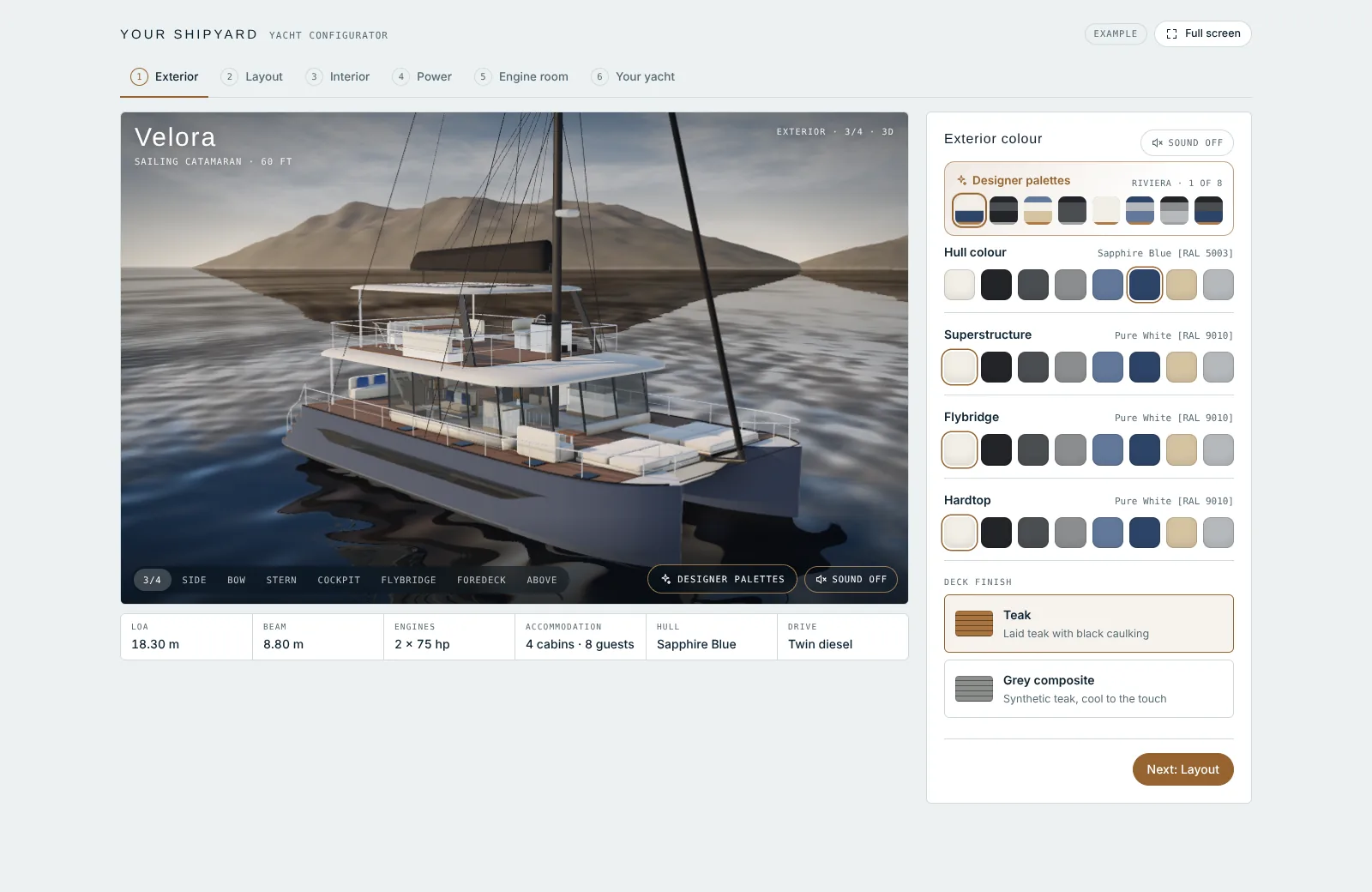The height and width of the screenshot is (892, 1372).
Task: Open DESIGNER PALETTES from the viewer
Action: tap(722, 579)
